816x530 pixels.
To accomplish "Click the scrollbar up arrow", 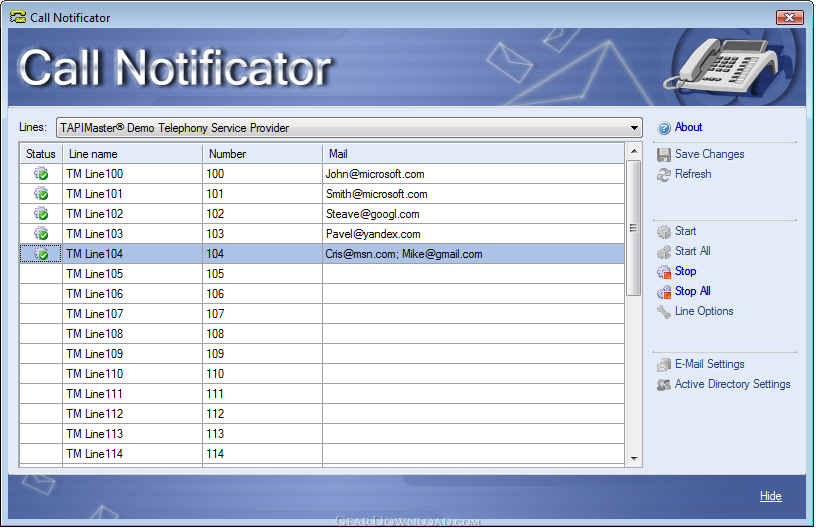I will [x=633, y=152].
